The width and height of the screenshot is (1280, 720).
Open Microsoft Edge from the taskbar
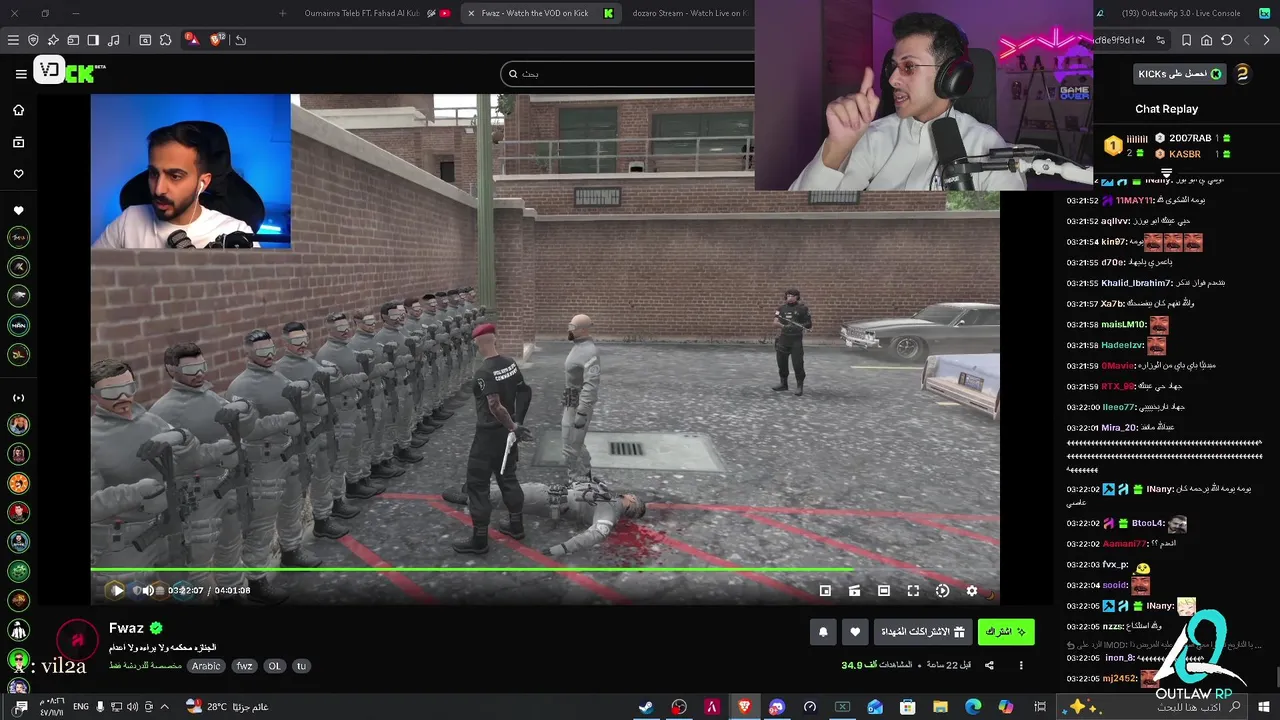(973, 707)
